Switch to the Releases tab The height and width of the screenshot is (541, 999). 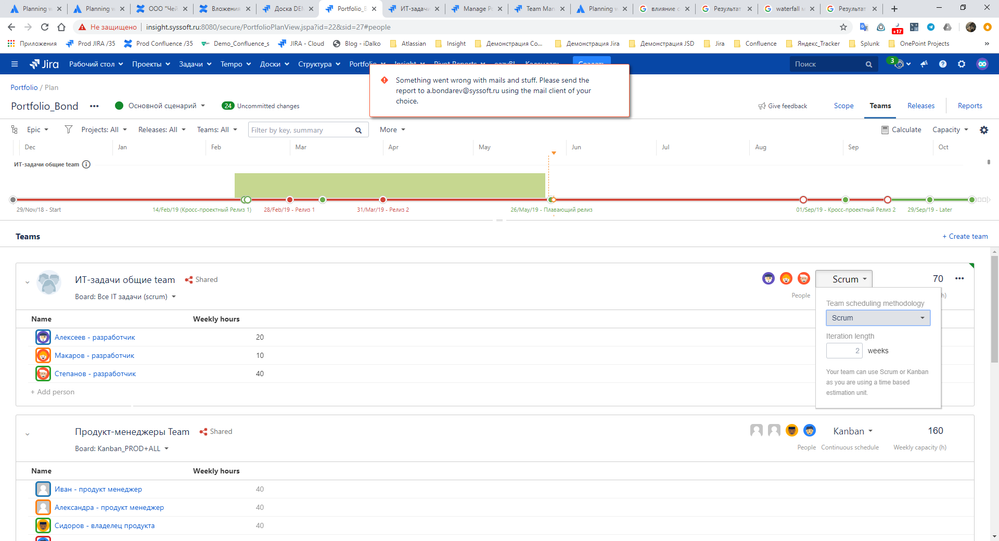pos(921,106)
